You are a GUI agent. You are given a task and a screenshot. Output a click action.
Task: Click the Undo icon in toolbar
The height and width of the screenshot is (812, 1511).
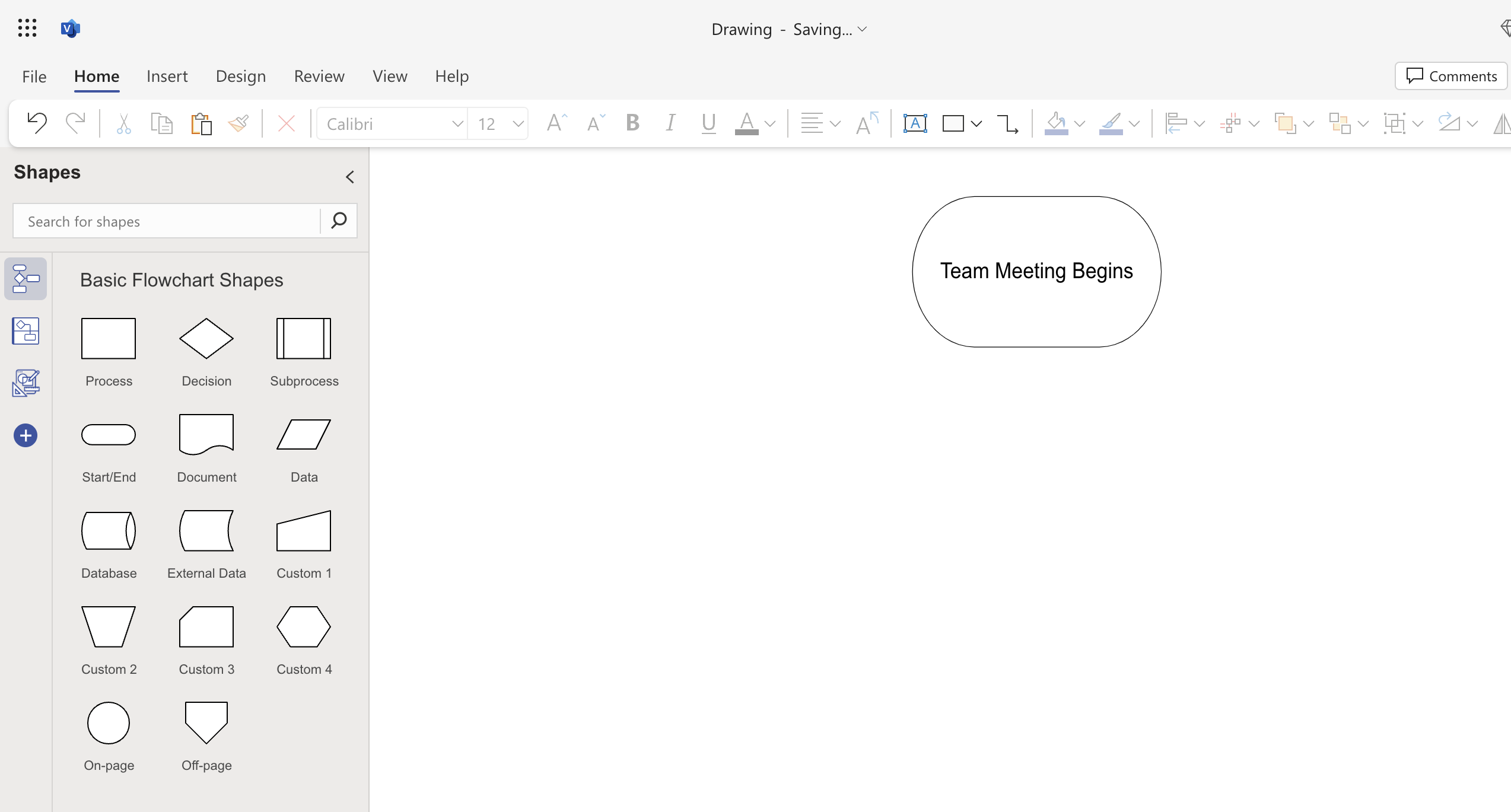click(x=35, y=122)
